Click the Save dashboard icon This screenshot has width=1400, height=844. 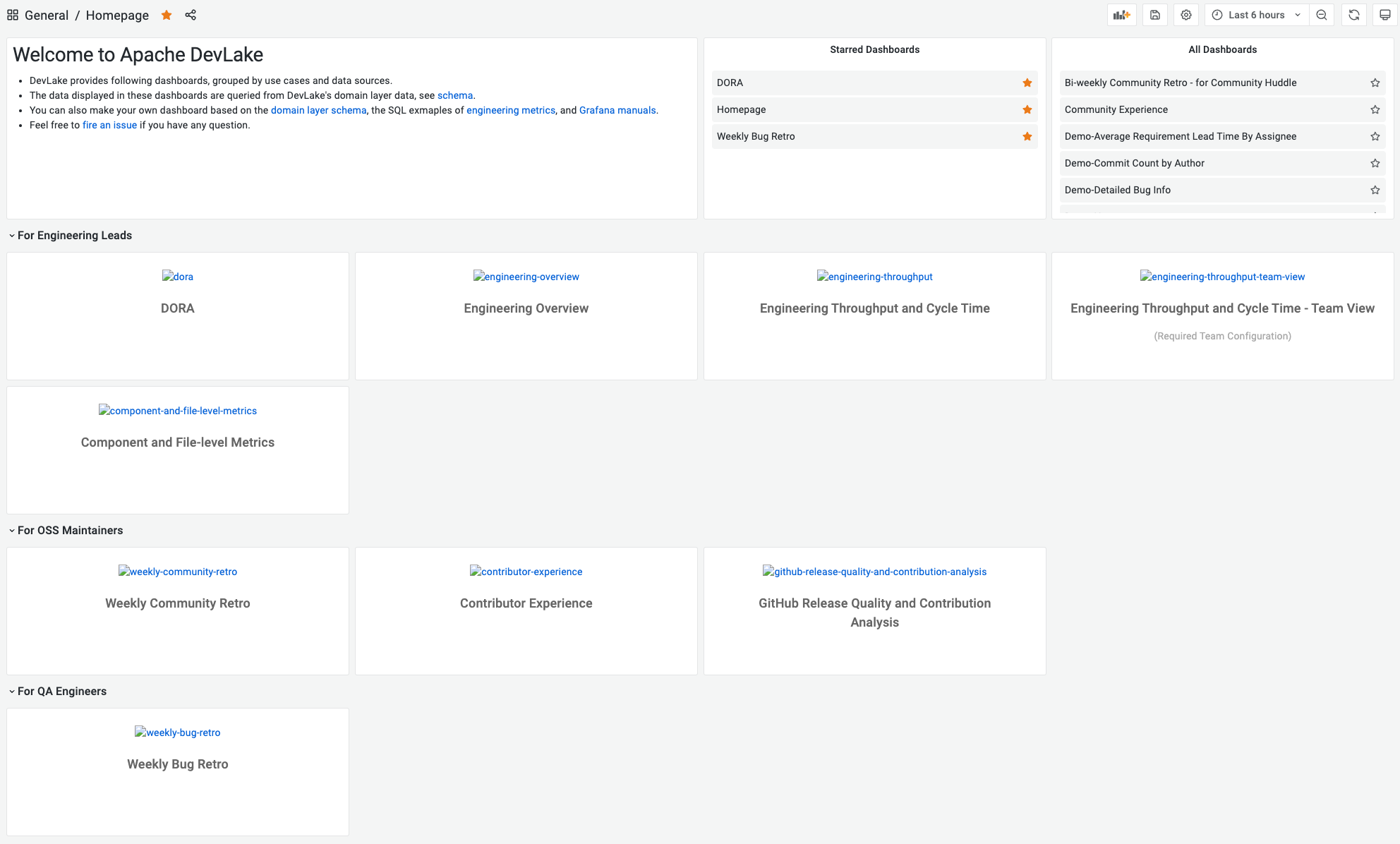[x=1155, y=15]
